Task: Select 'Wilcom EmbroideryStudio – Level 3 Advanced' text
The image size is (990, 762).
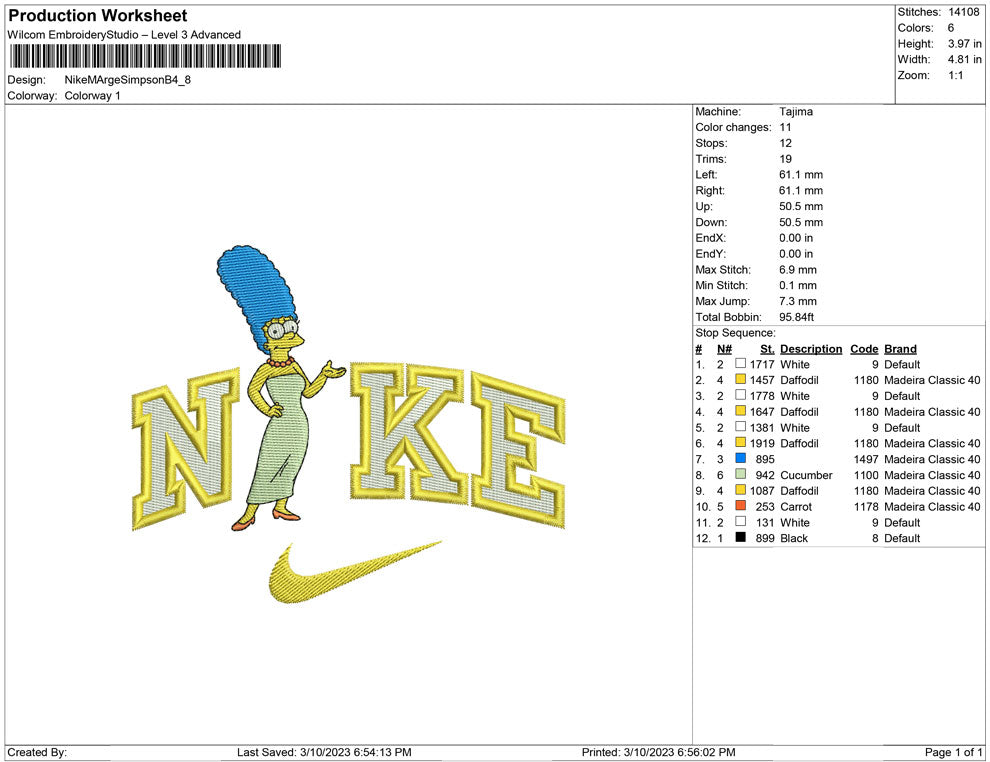Action: (124, 35)
